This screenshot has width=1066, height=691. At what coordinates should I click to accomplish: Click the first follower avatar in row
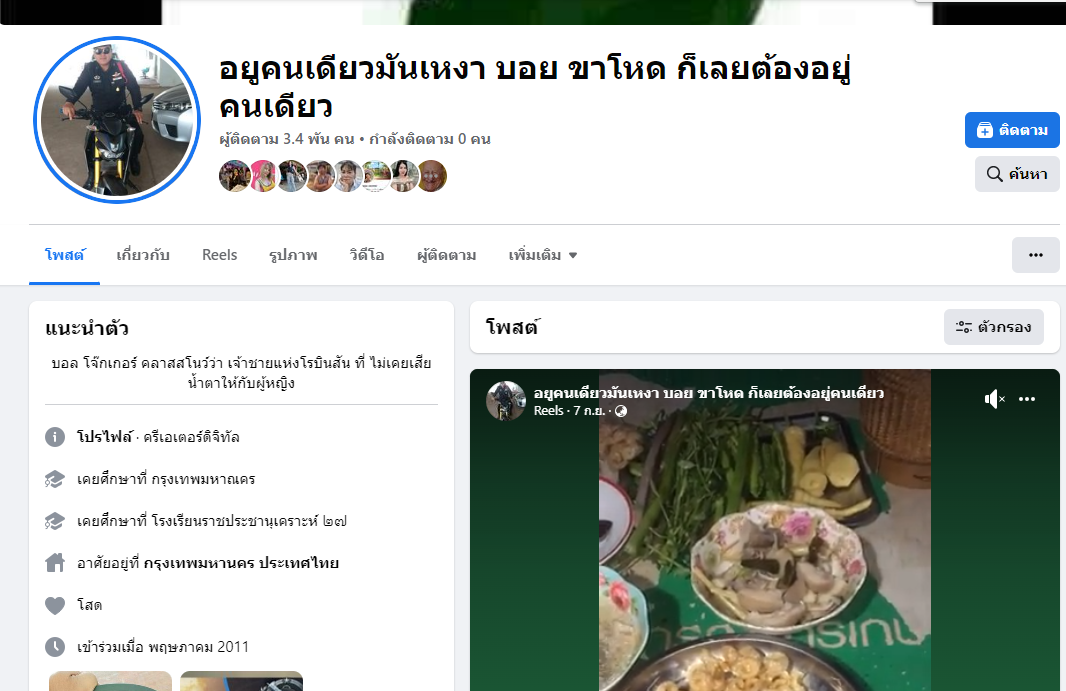tap(235, 176)
